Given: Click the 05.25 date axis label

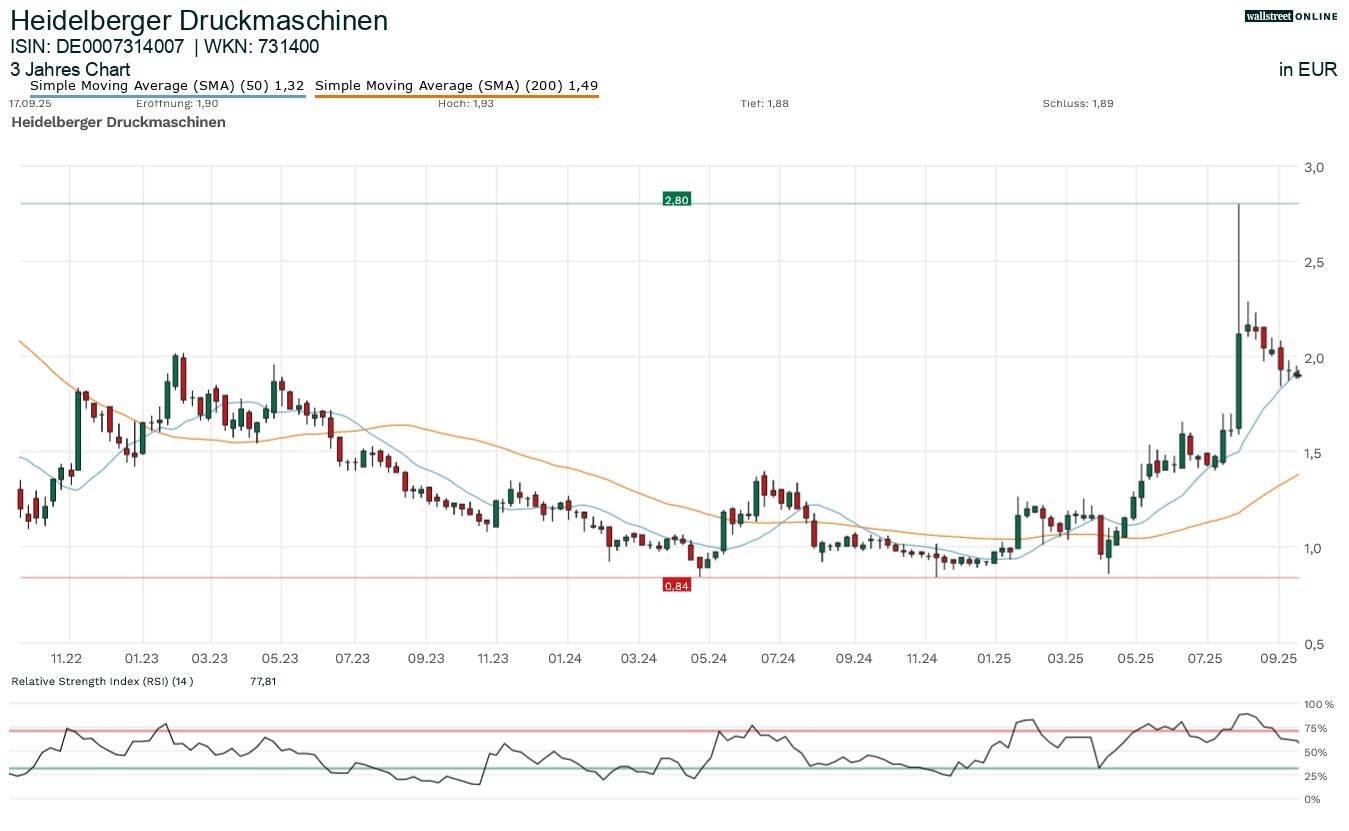Looking at the screenshot, I should point(1135,658).
